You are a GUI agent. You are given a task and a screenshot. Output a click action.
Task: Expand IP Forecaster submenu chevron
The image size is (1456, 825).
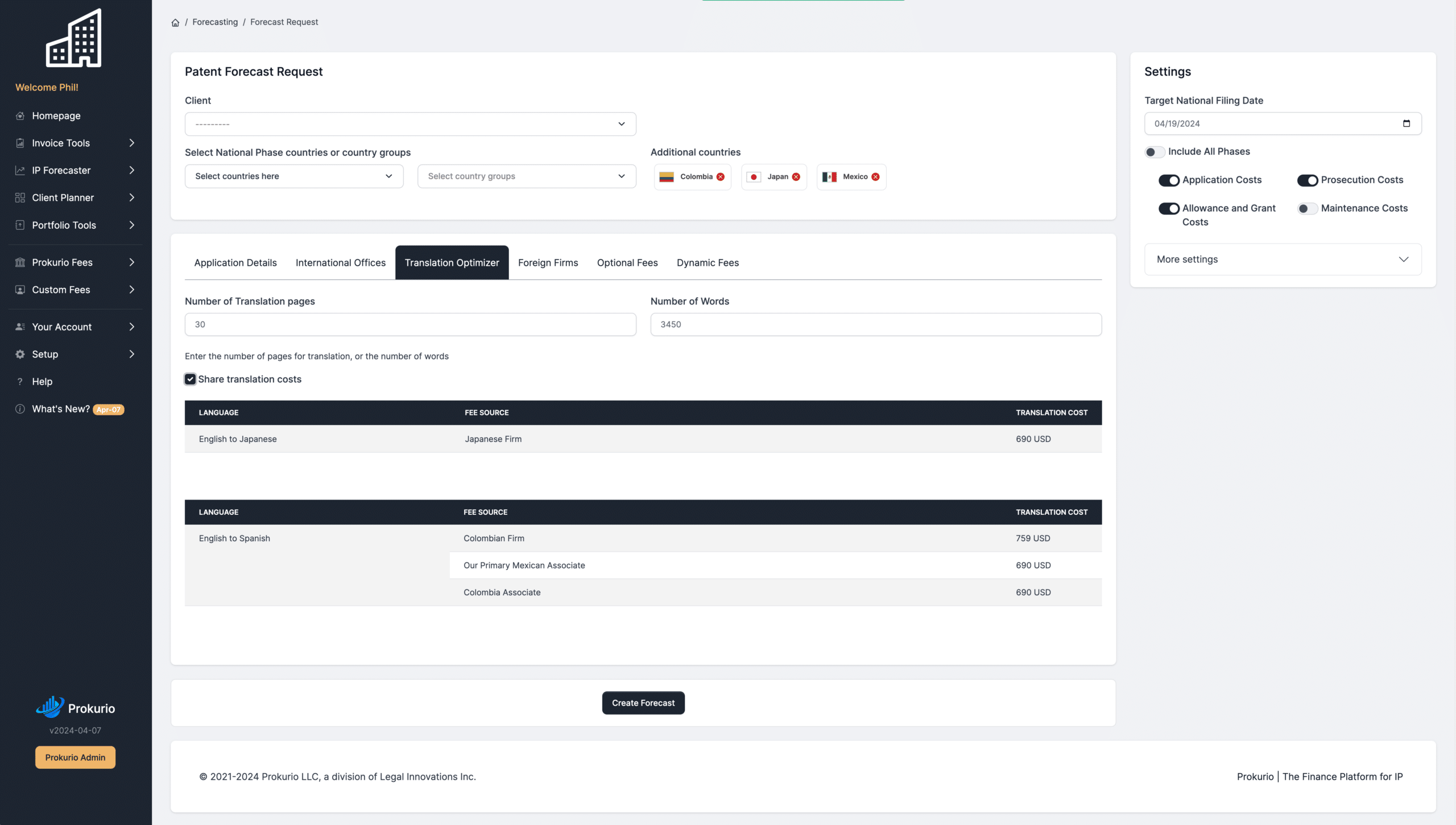132,171
